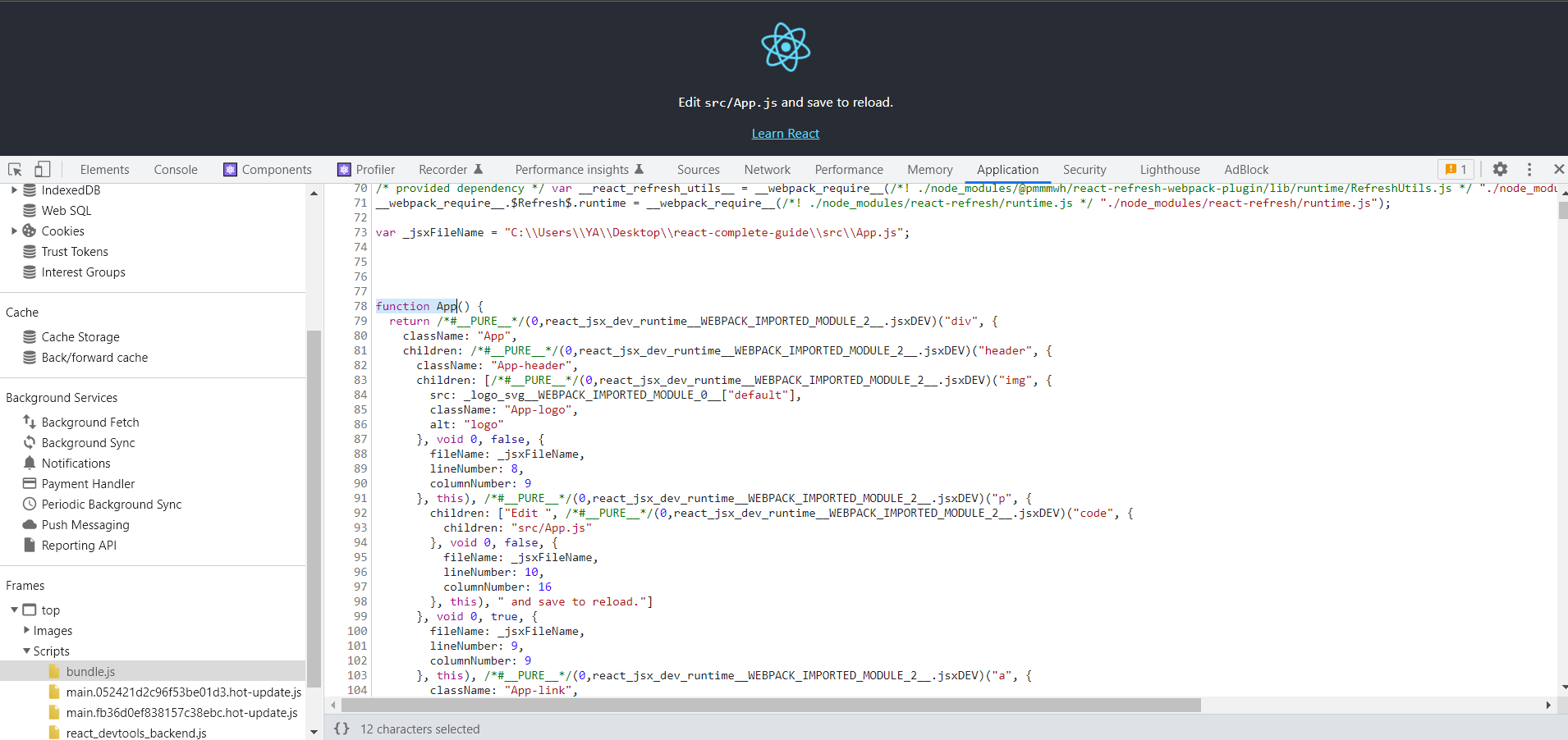
Task: Click the React icon on the Profiler tab
Action: click(x=345, y=169)
